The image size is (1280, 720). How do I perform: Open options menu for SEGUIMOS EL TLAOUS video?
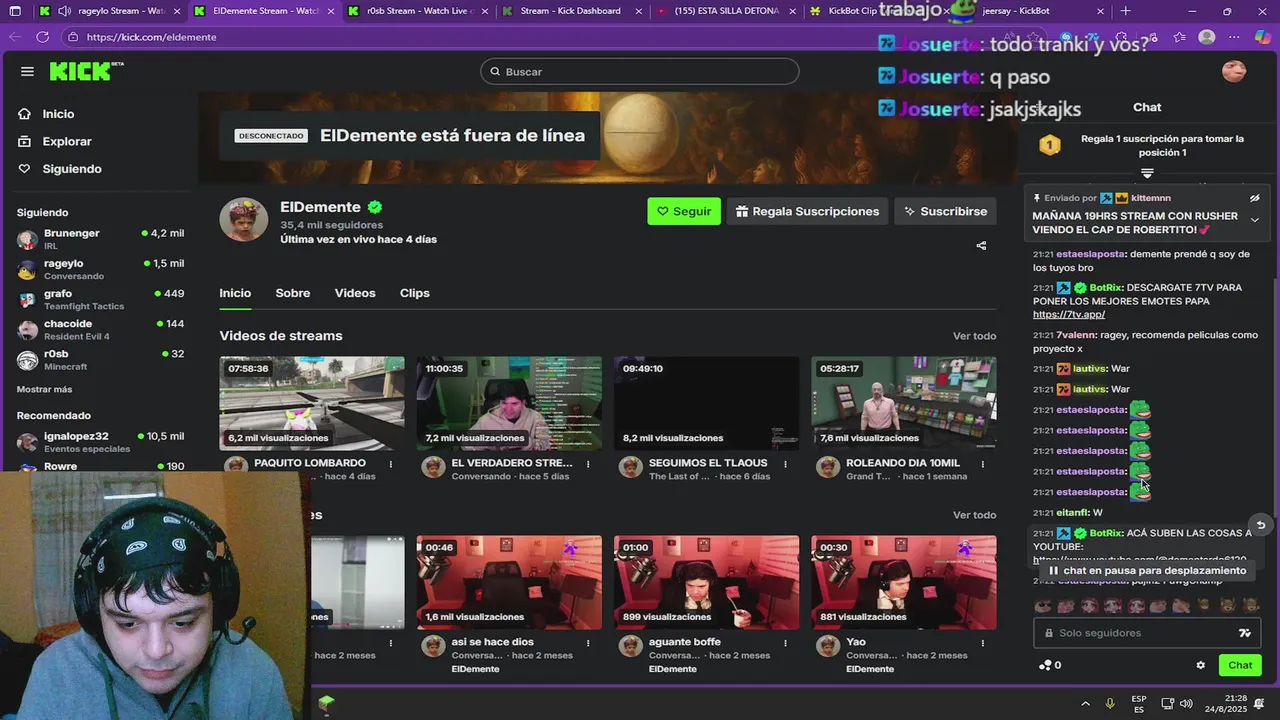[x=785, y=464]
